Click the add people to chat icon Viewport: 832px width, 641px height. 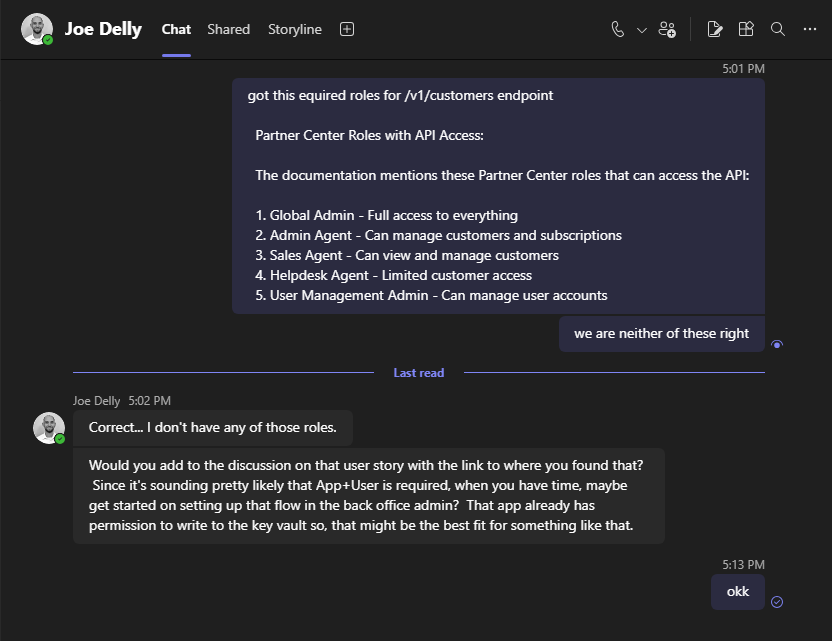coord(668,29)
